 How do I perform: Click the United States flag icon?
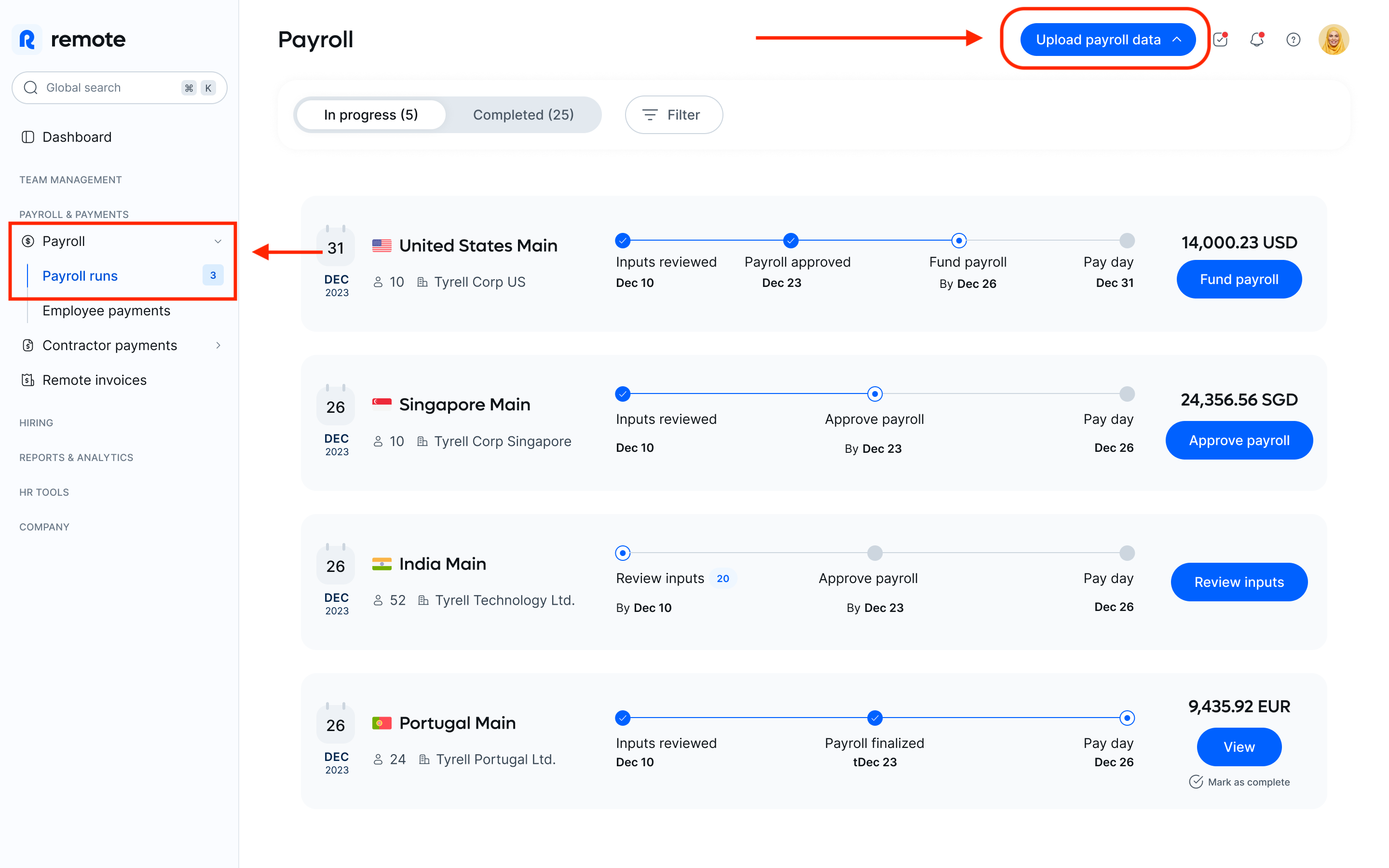tap(381, 246)
